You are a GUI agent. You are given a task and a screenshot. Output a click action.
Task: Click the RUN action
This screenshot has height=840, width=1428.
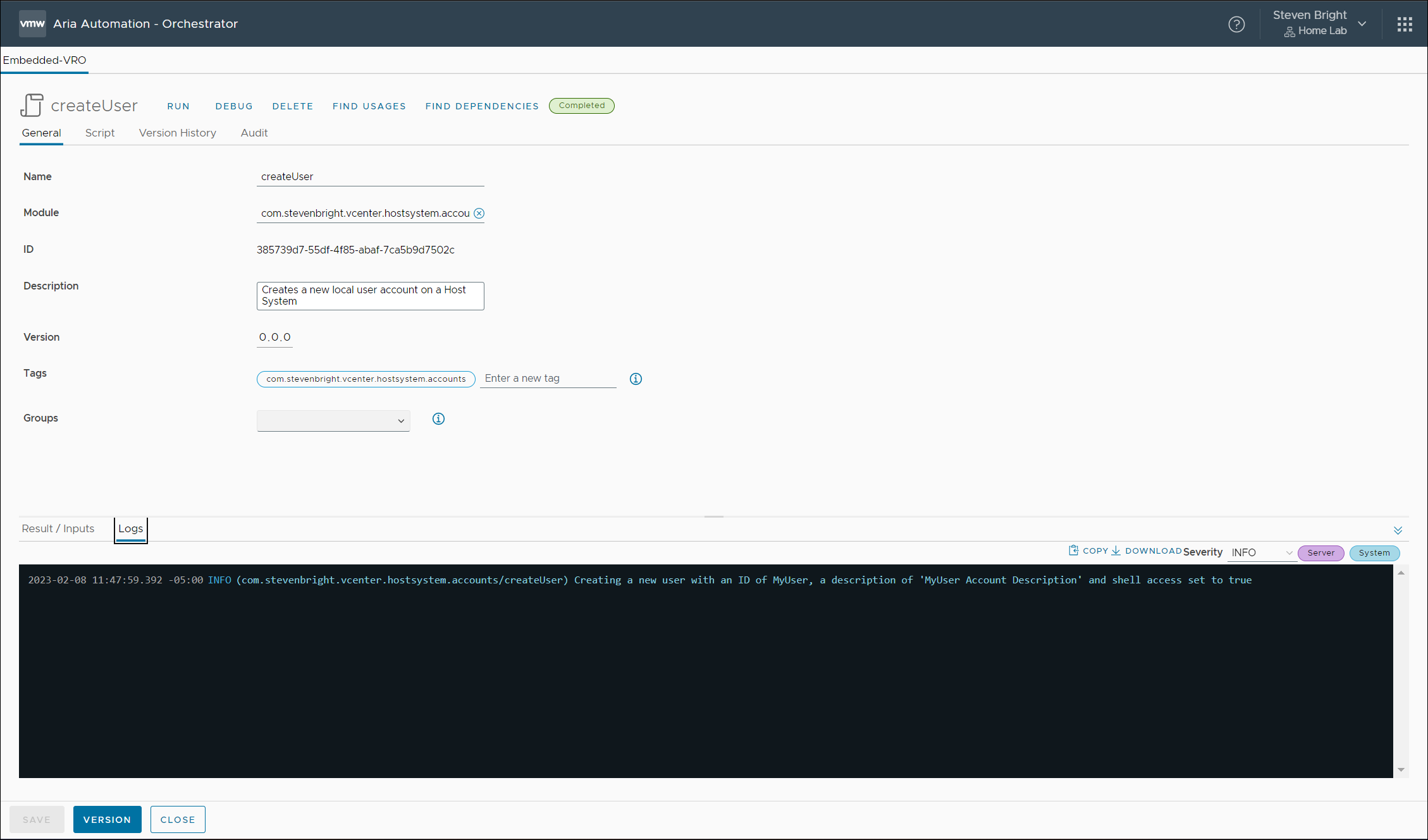coord(178,106)
